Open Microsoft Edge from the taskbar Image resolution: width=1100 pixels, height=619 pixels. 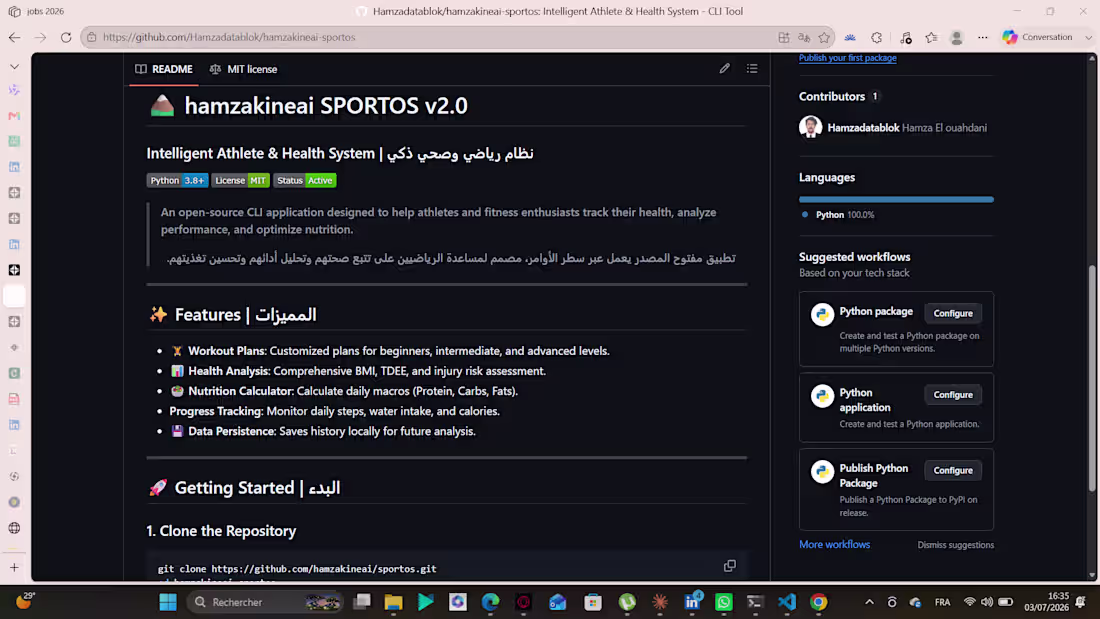490,602
